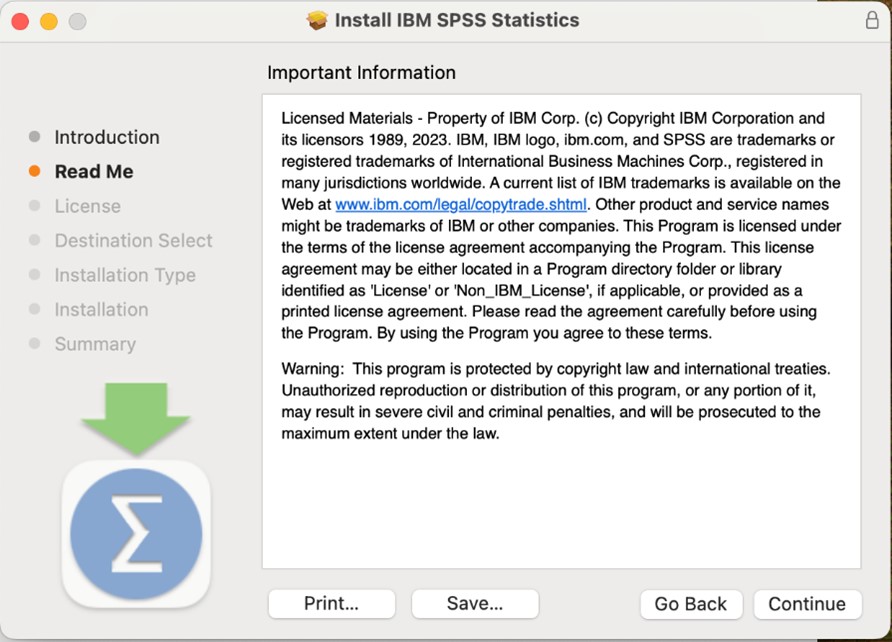Click the Save... button

[475, 603]
